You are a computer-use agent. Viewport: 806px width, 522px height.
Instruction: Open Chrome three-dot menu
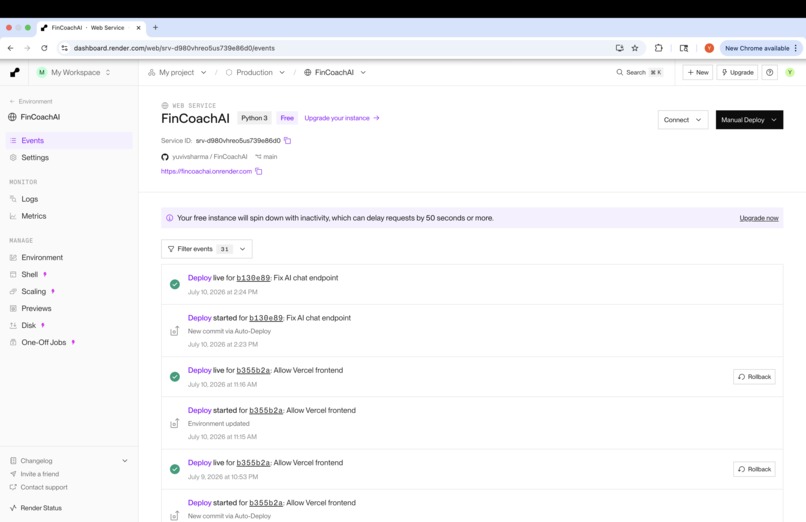(796, 48)
